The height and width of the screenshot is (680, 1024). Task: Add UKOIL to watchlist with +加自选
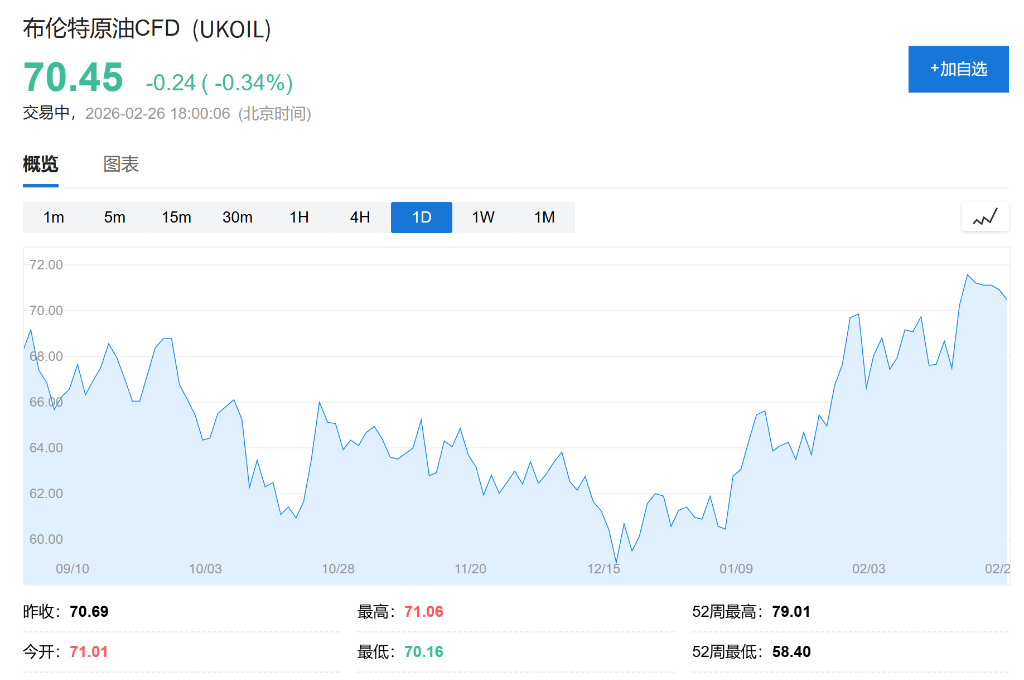tap(958, 69)
